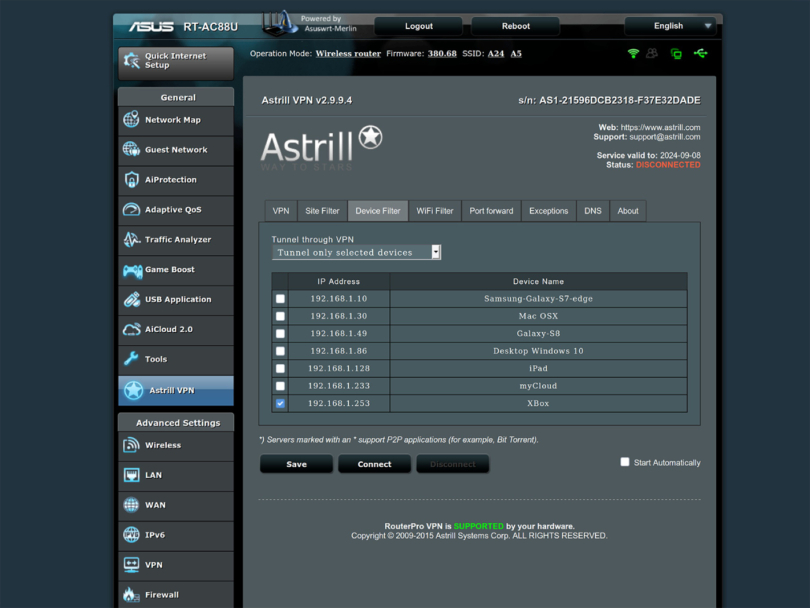Select Adaptive QoS in the sidebar
Viewport: 810px width, 608px height.
[175, 210]
